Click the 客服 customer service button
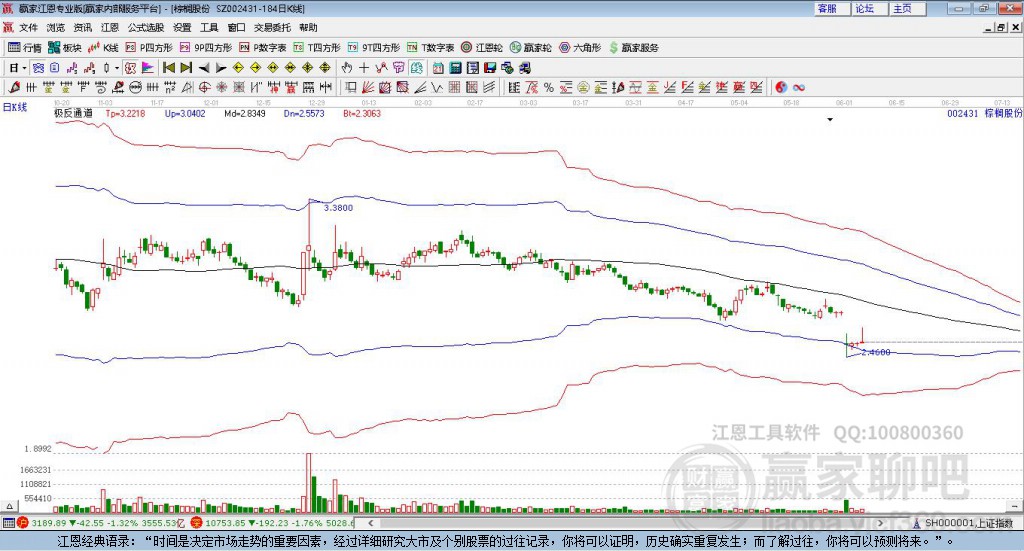Screen dimensions: 1024x551 coord(831,8)
